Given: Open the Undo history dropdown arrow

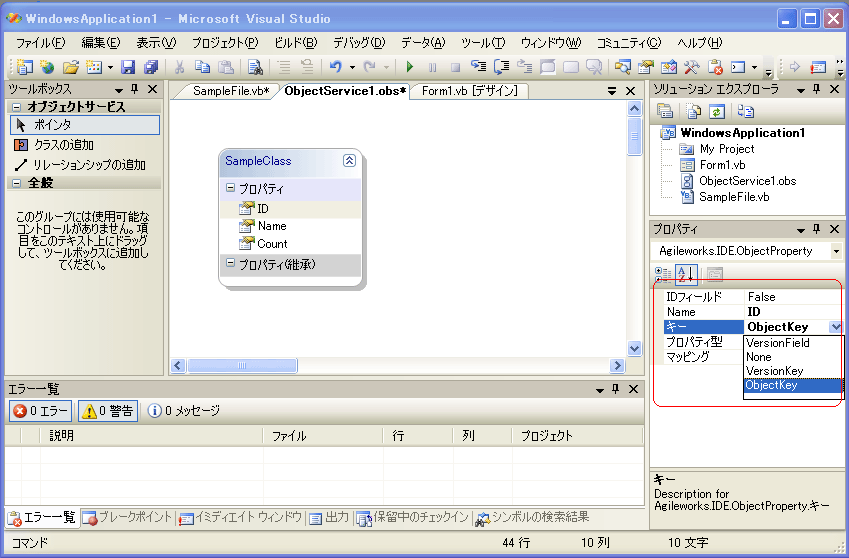Looking at the screenshot, I should click(352, 67).
